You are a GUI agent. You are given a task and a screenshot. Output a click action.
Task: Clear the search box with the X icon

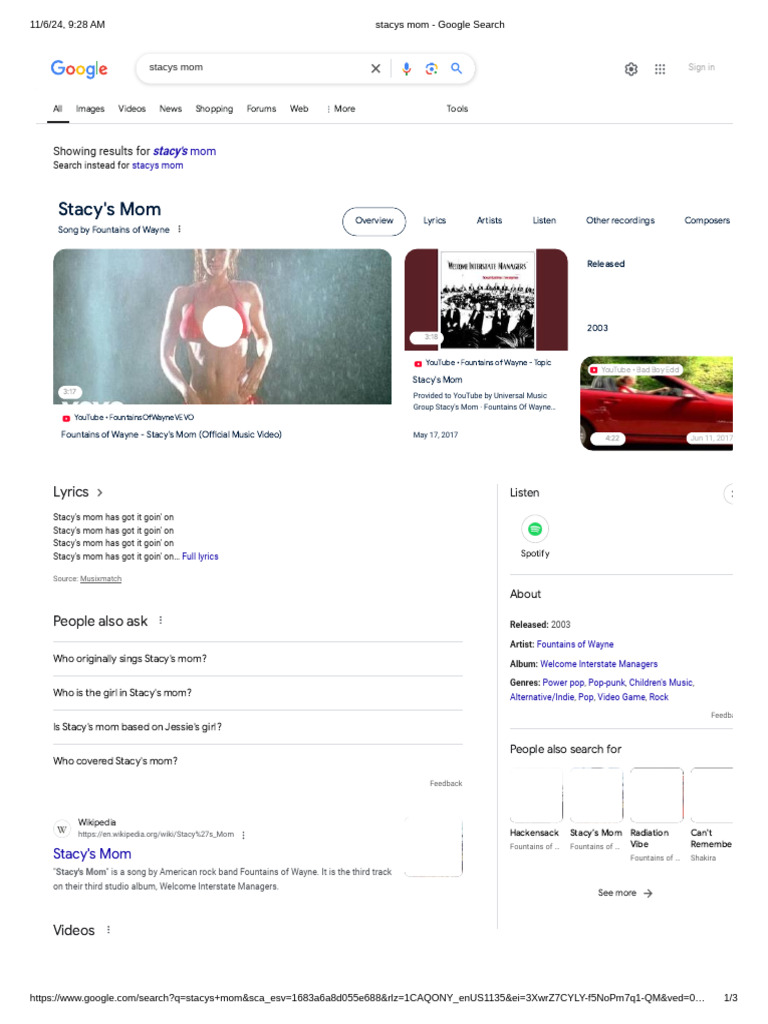coord(376,69)
